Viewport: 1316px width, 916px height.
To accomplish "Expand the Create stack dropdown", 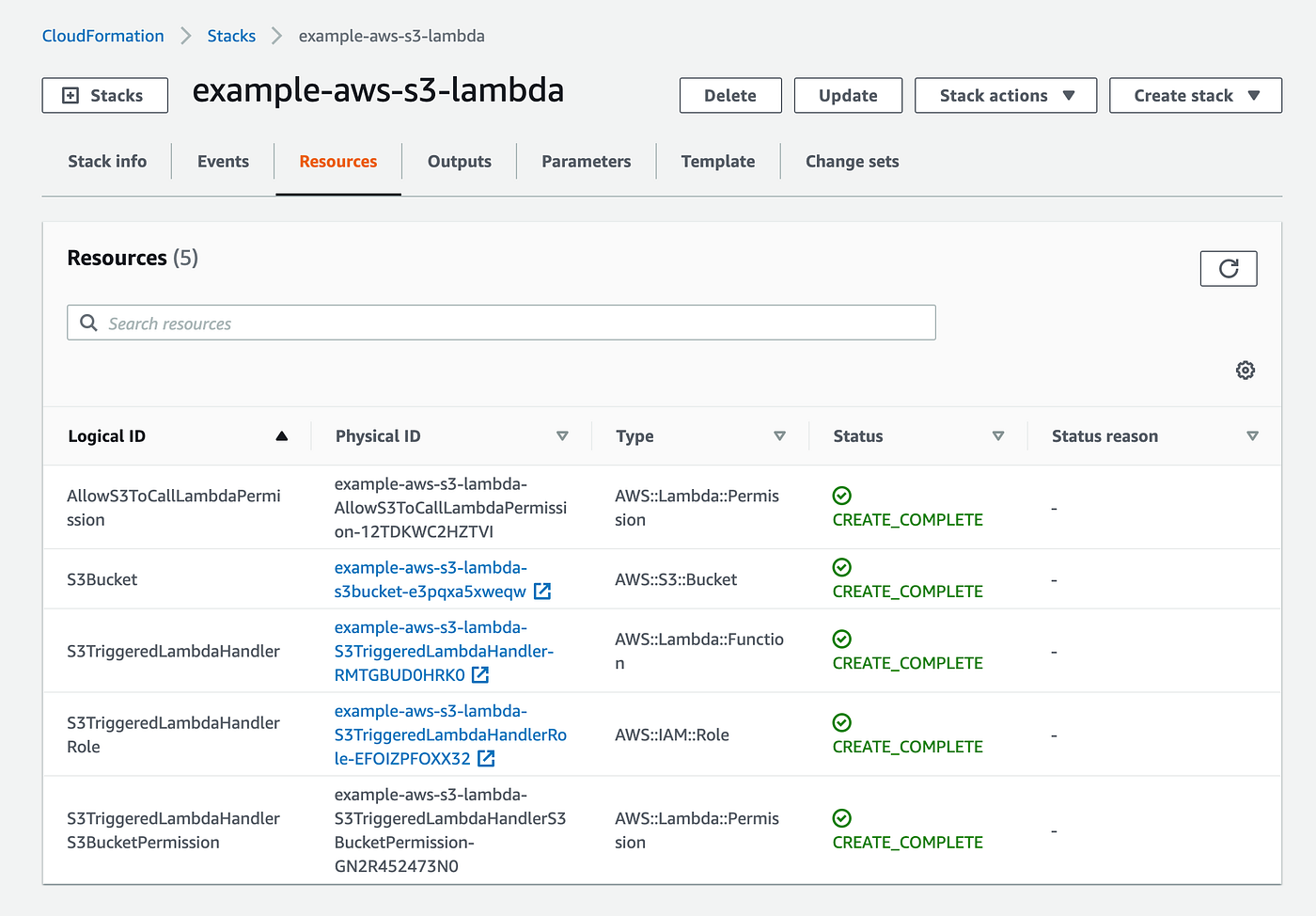I will (x=1196, y=95).
